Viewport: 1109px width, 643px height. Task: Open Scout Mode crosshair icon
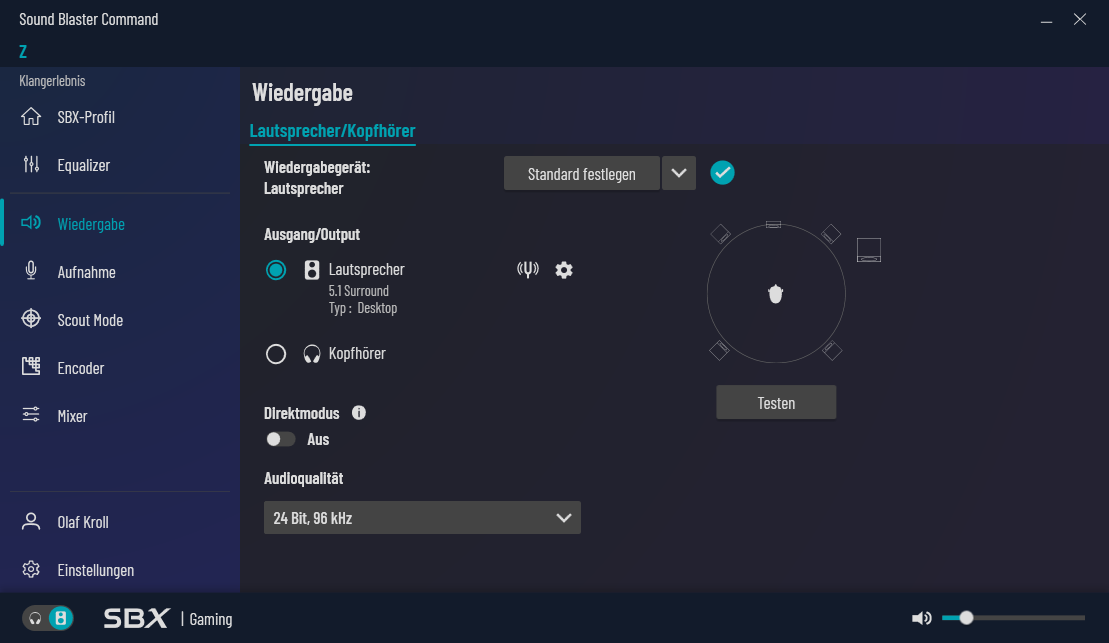point(31,319)
